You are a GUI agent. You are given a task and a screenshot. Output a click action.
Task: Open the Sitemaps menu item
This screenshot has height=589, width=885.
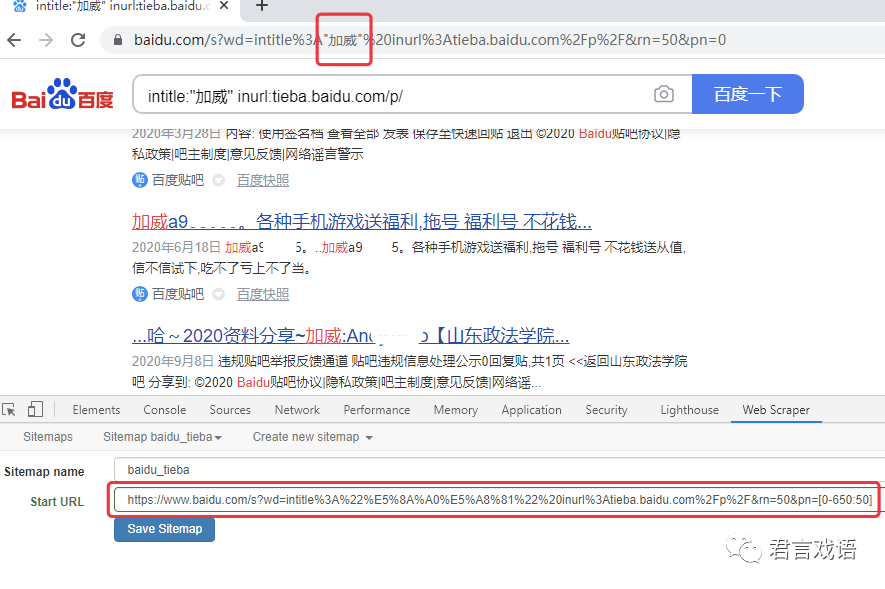[x=48, y=437]
